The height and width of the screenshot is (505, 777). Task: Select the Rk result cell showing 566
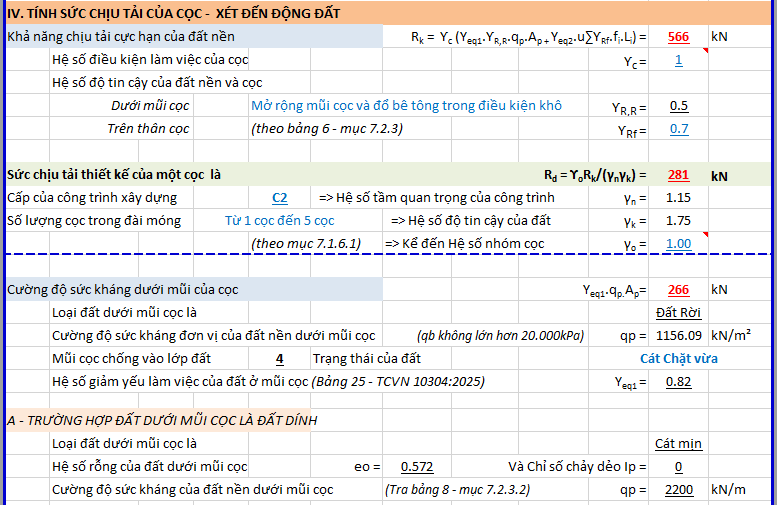coord(678,37)
